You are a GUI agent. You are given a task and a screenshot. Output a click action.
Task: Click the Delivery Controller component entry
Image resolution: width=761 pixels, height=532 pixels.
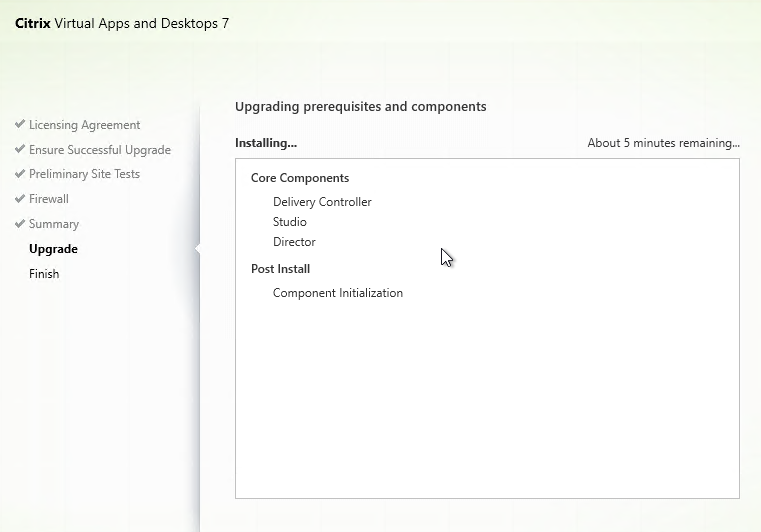pos(322,202)
